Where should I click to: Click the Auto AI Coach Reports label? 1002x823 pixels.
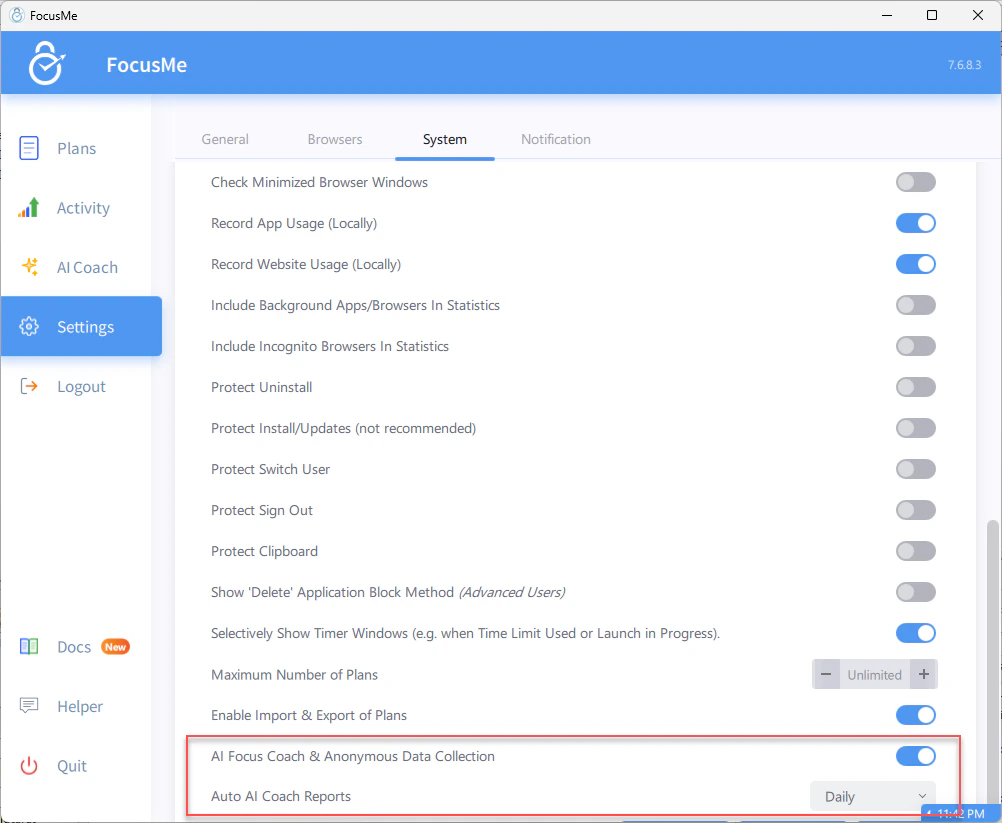281,796
